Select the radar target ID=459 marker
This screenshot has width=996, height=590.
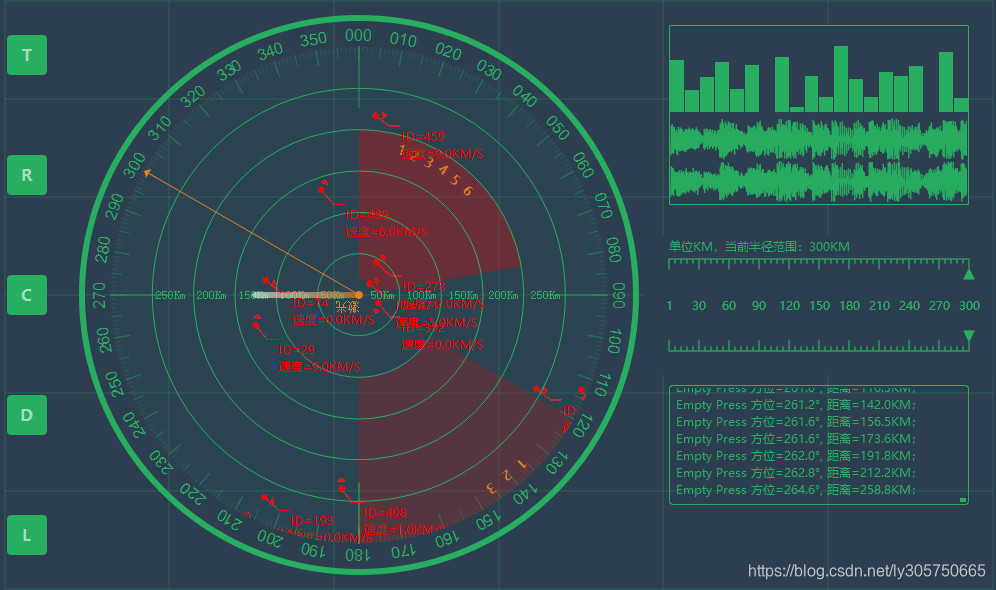click(376, 116)
